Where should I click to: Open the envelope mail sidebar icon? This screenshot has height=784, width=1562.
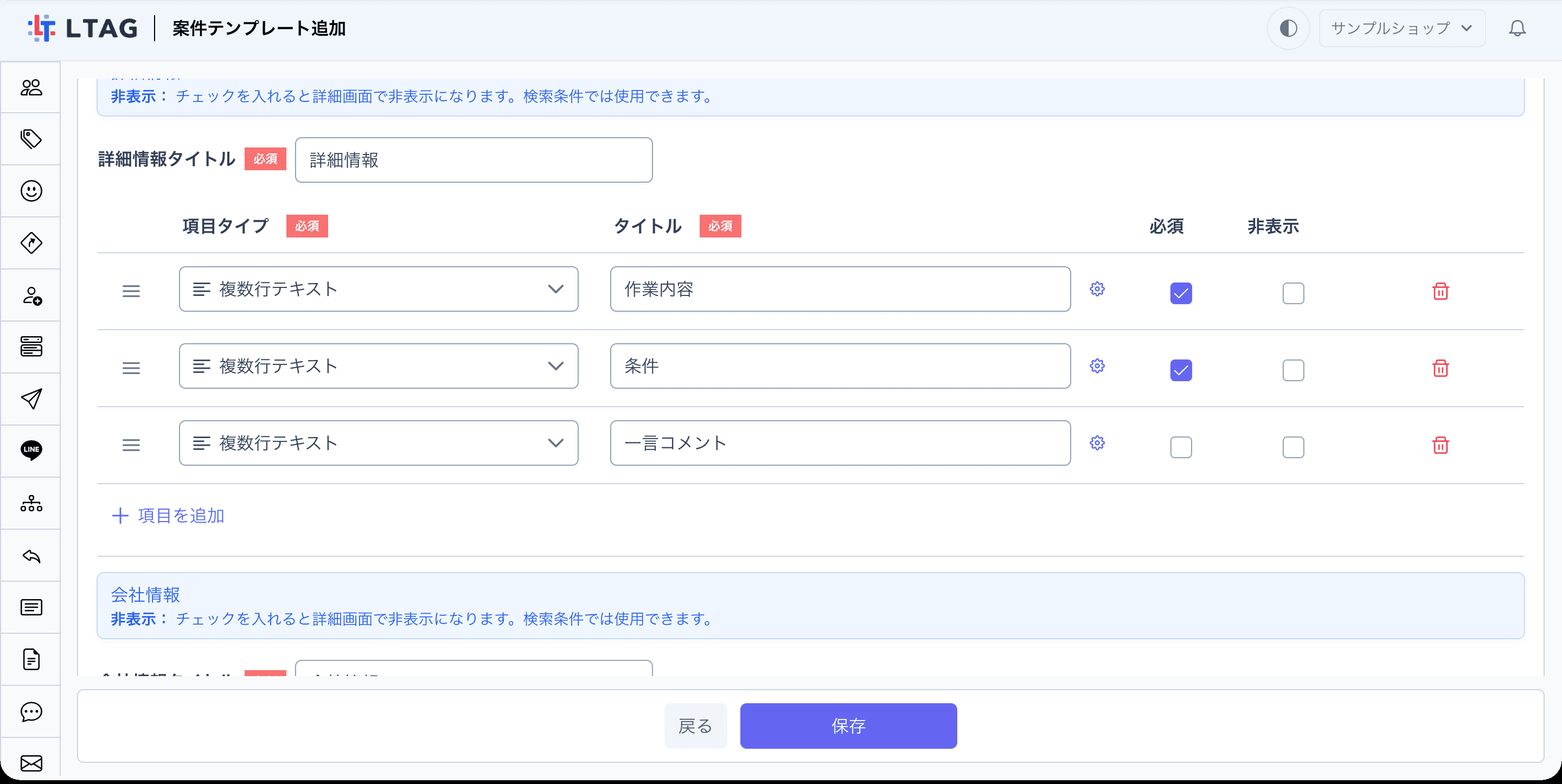pyautogui.click(x=31, y=763)
